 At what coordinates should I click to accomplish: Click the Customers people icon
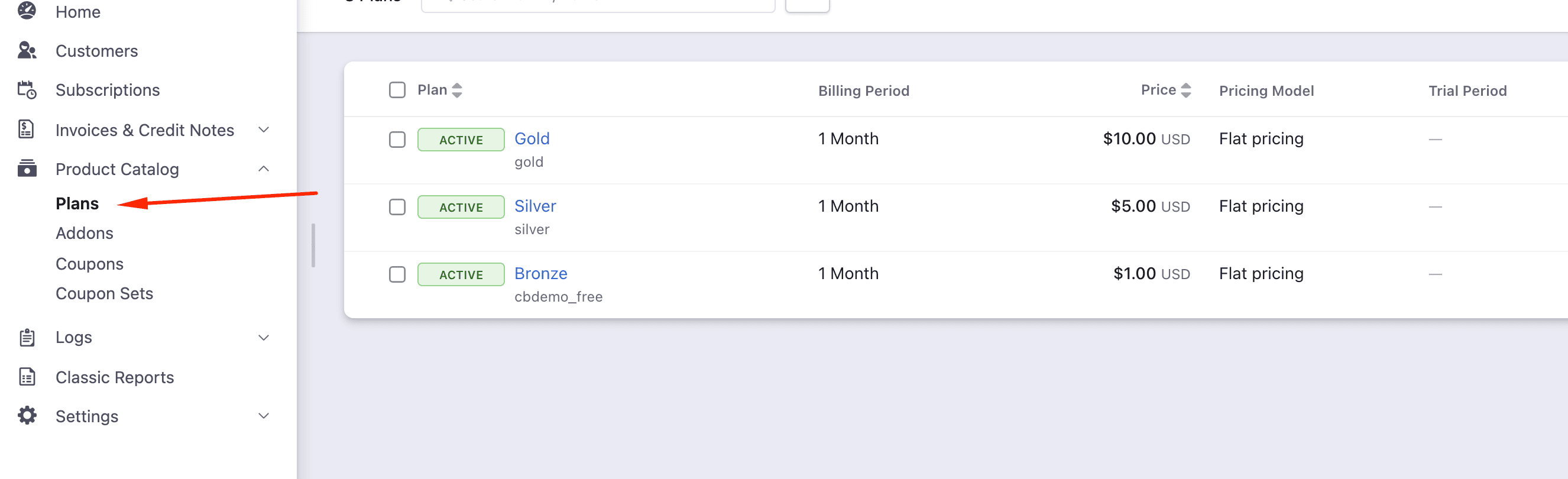click(x=27, y=50)
